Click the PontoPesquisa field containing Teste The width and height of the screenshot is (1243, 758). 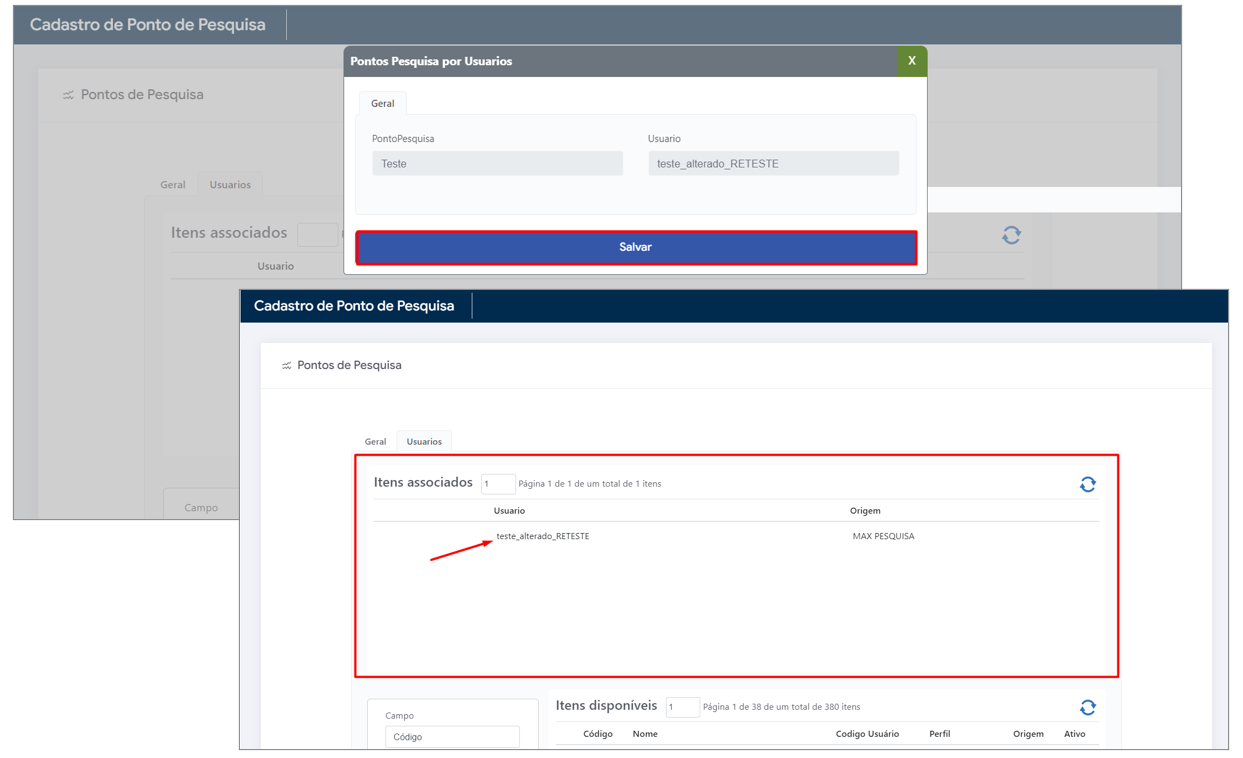pos(497,164)
